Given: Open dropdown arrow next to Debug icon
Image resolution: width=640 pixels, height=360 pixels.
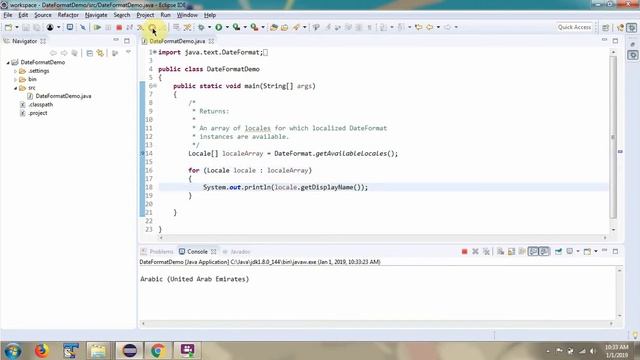Looking at the screenshot, I should pos(209,27).
